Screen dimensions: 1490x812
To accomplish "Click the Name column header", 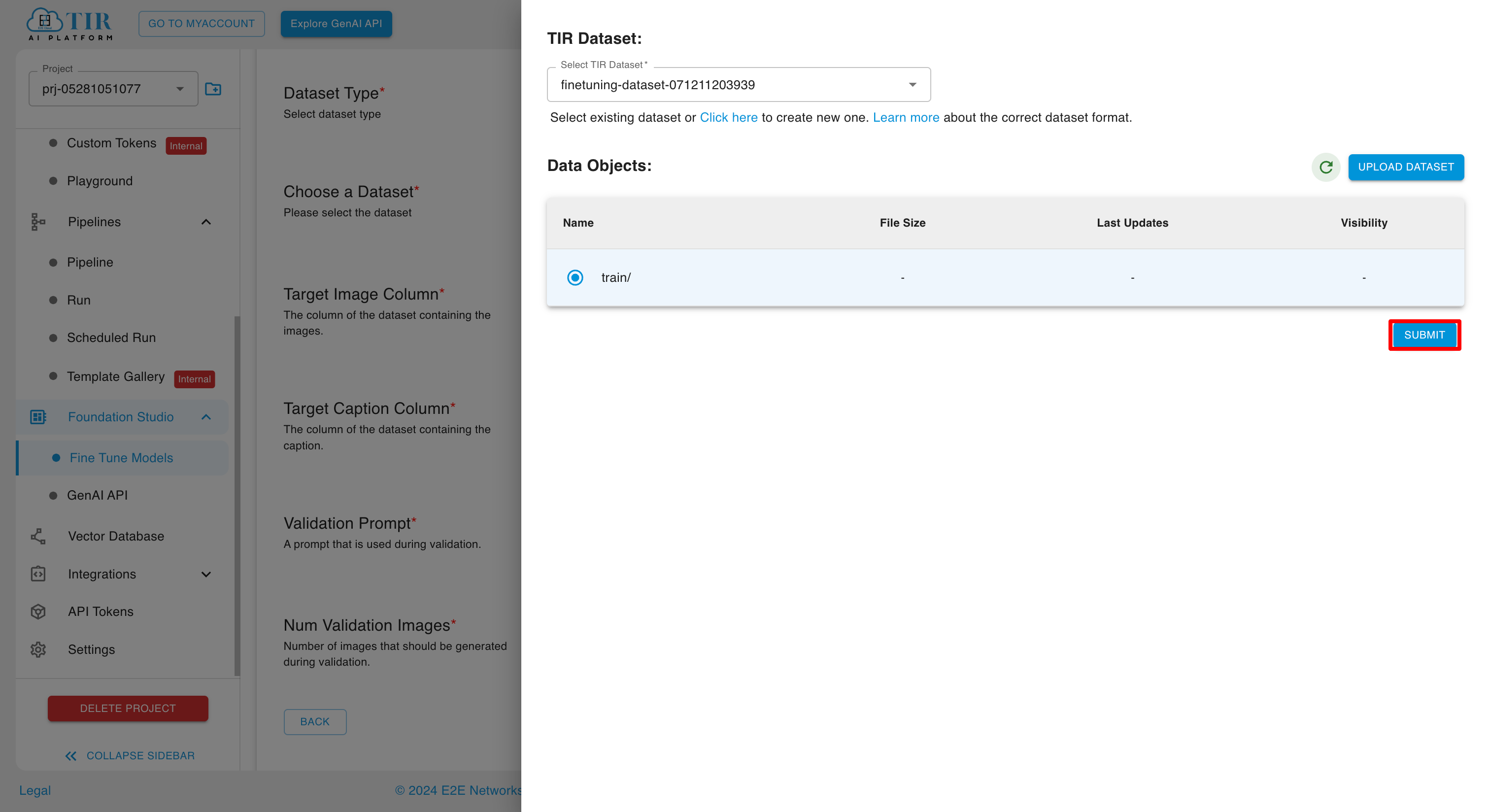I will pos(578,223).
